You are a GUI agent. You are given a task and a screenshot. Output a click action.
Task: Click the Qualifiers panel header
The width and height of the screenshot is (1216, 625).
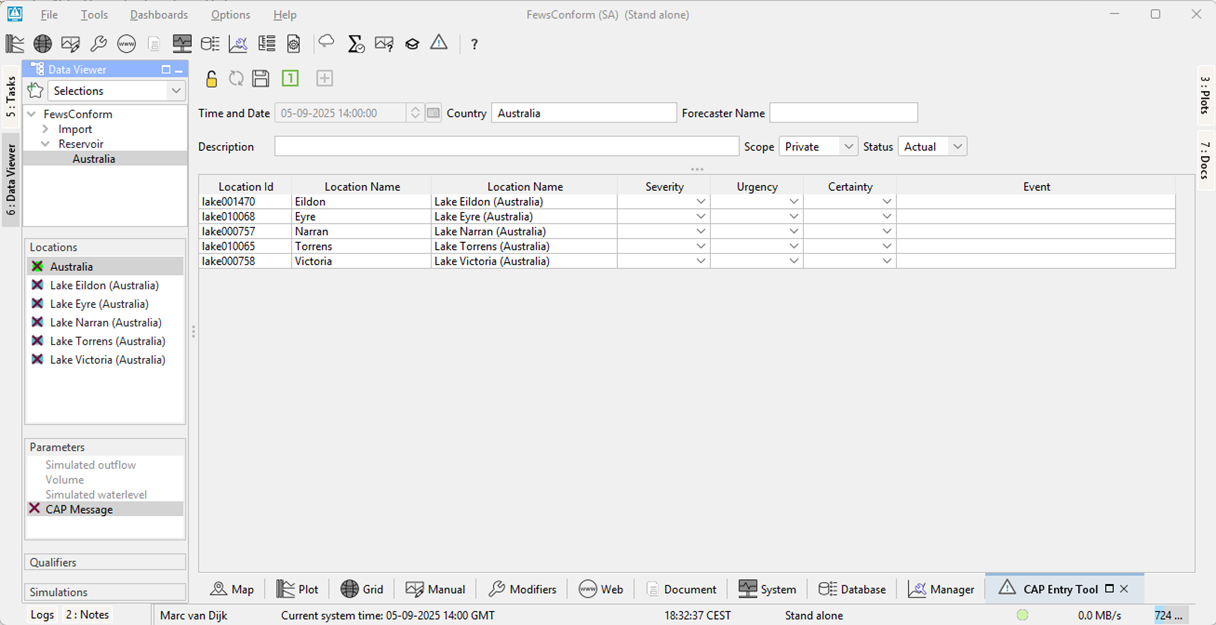(105, 562)
